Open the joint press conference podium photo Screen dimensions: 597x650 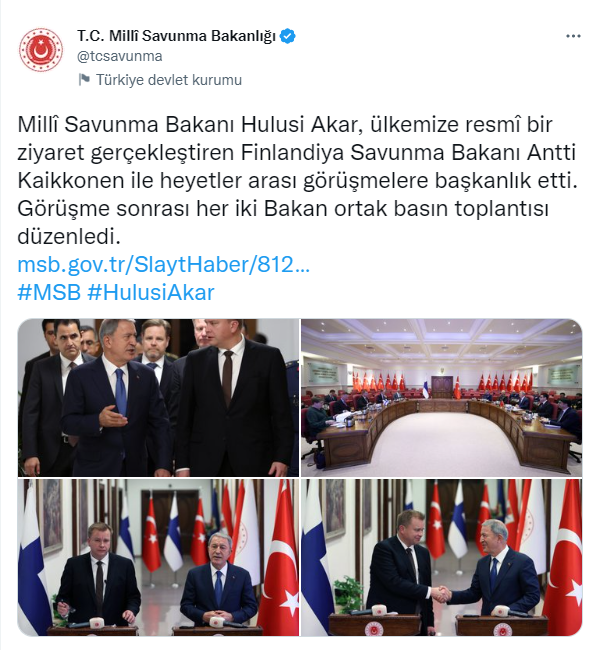pos(158,557)
